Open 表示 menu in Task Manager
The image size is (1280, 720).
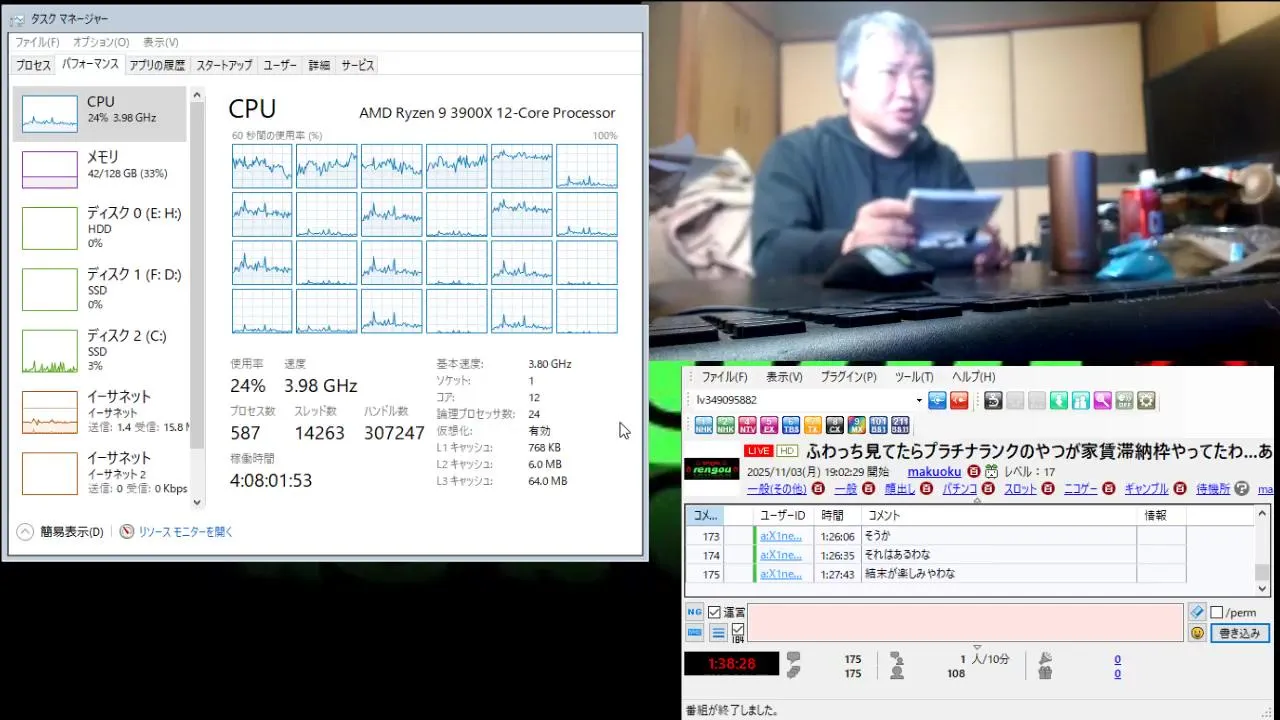160,42
